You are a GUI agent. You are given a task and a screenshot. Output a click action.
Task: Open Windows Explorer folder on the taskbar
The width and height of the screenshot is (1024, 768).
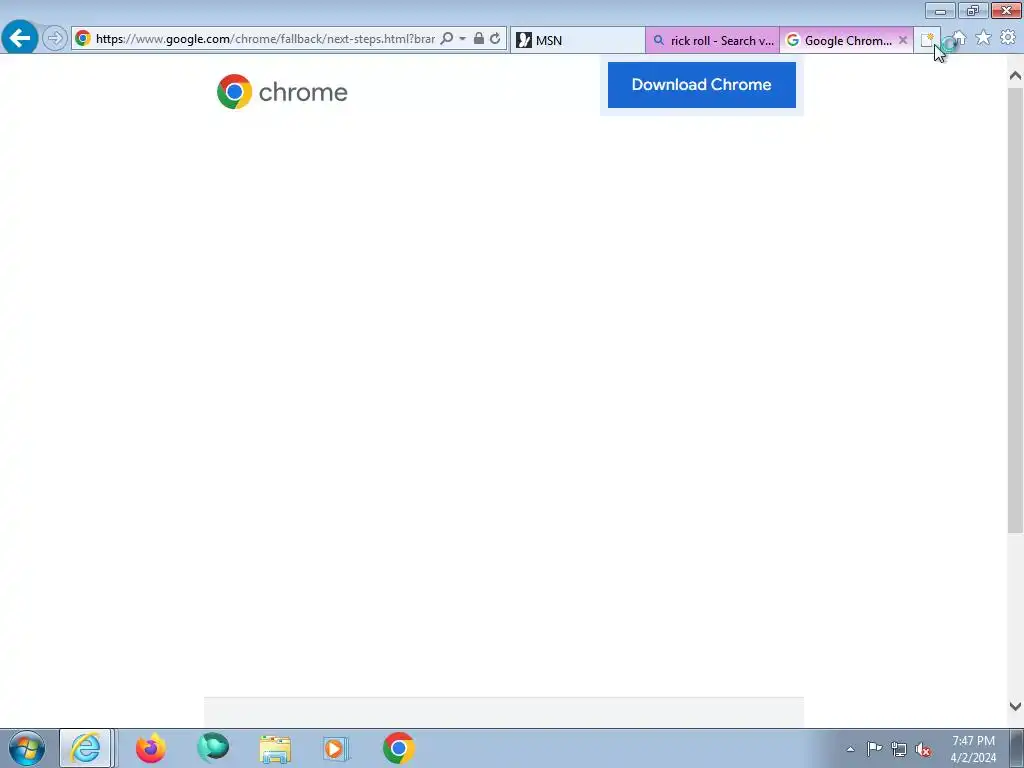pyautogui.click(x=275, y=749)
